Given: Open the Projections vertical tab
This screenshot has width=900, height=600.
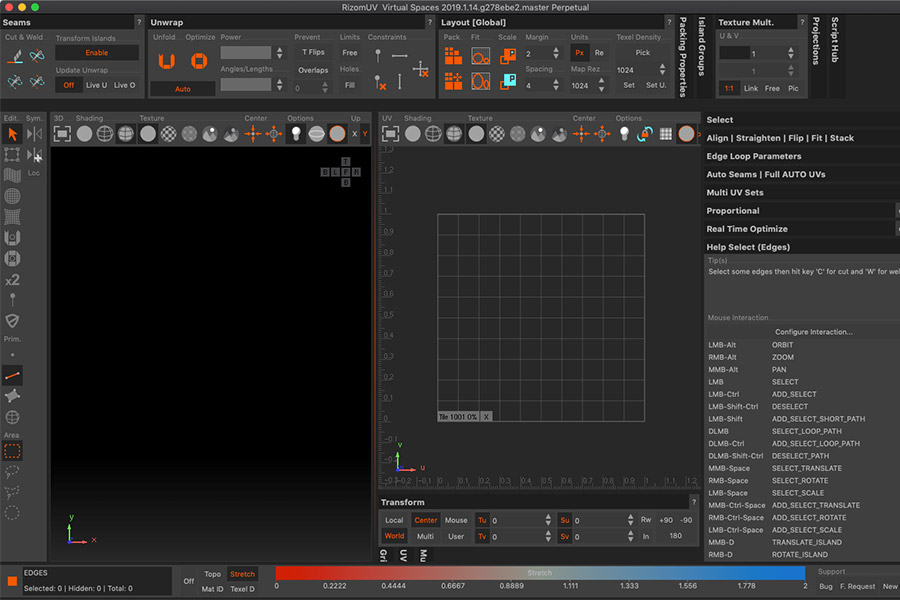Looking at the screenshot, I should click(x=816, y=41).
